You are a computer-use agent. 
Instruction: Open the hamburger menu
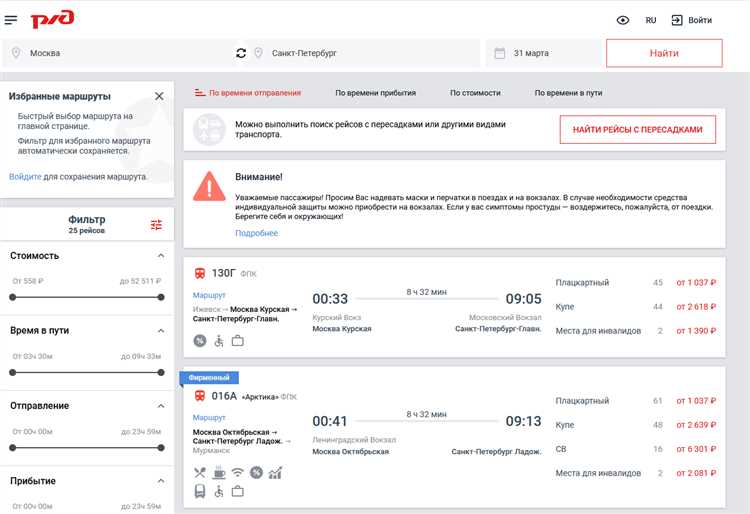[x=11, y=20]
